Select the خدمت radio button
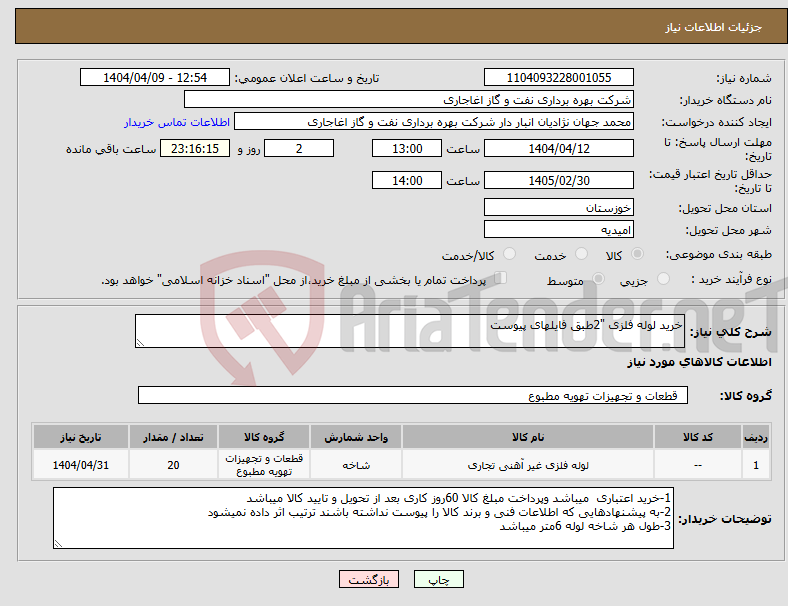This screenshot has width=788, height=606. (x=581, y=254)
